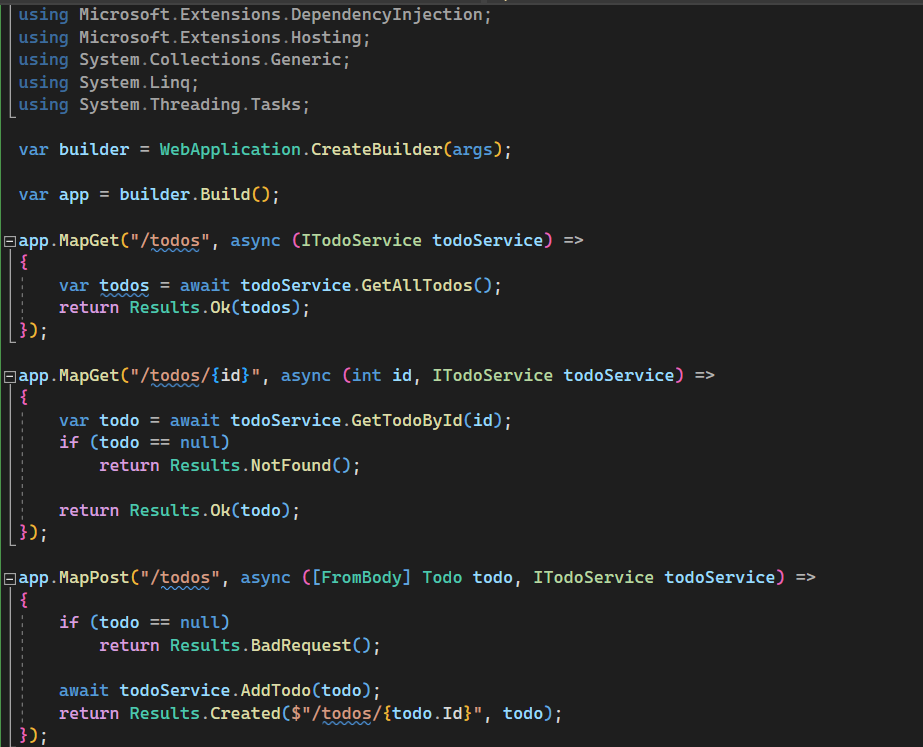Place cursor on builder.Build() call
Viewport: 923px width, 747px height.
[199, 195]
